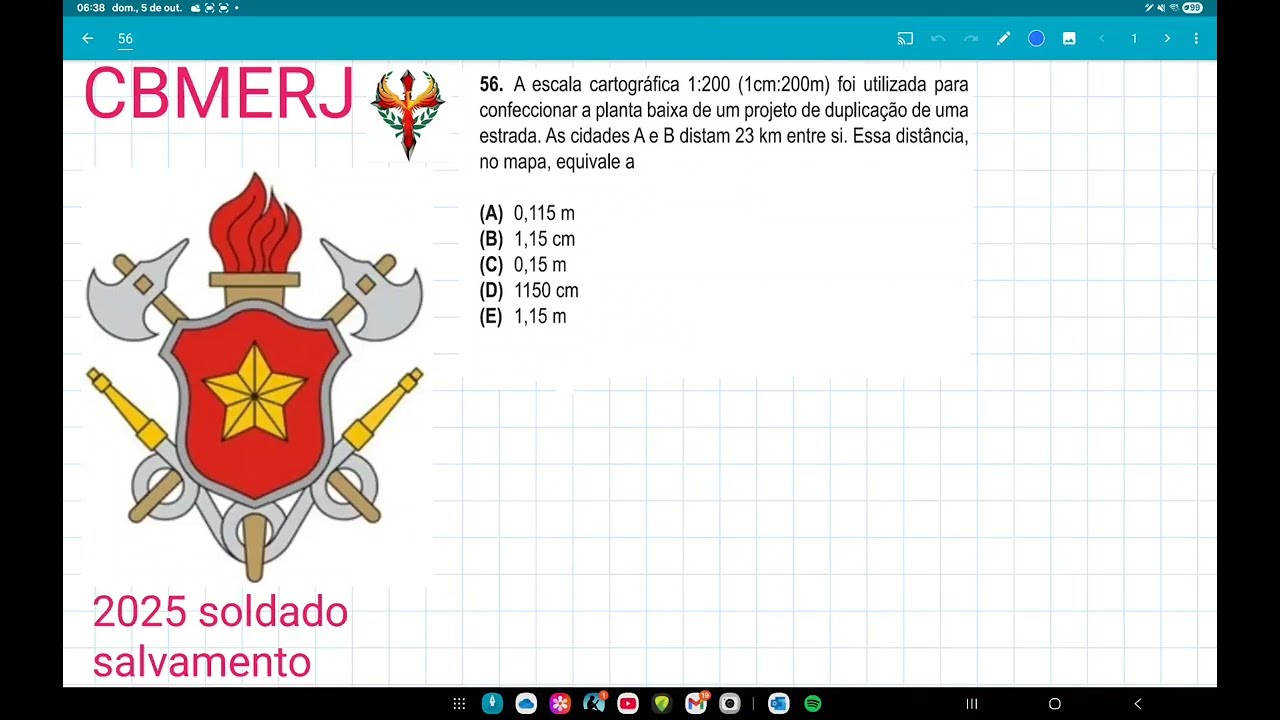Image resolution: width=1280 pixels, height=720 pixels.
Task: Open the OneDrive cloud app
Action: point(526,704)
